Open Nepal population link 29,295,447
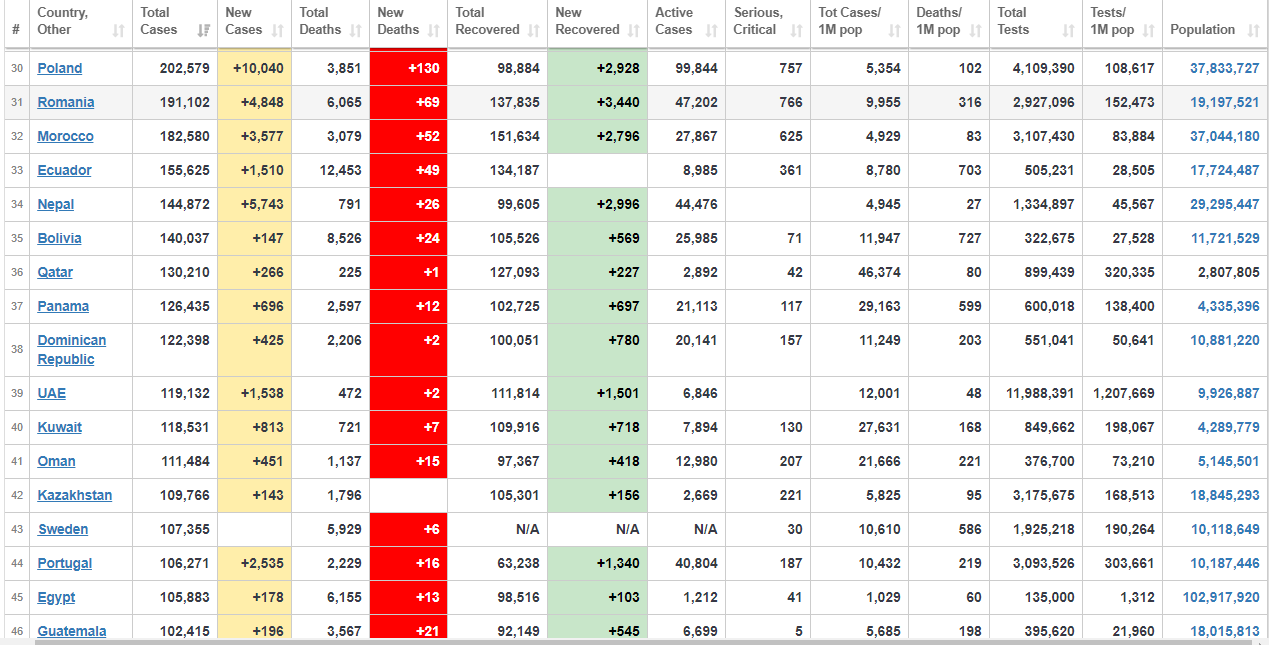This screenshot has width=1269, height=645. click(x=1225, y=204)
